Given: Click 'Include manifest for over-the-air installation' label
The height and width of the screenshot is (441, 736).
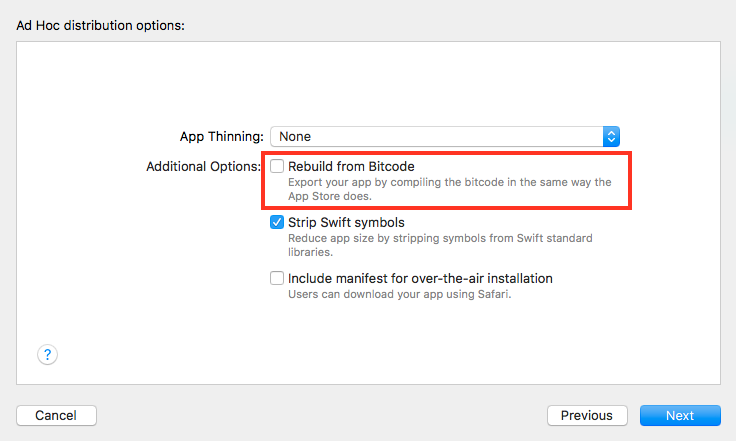Looking at the screenshot, I should click(x=420, y=279).
